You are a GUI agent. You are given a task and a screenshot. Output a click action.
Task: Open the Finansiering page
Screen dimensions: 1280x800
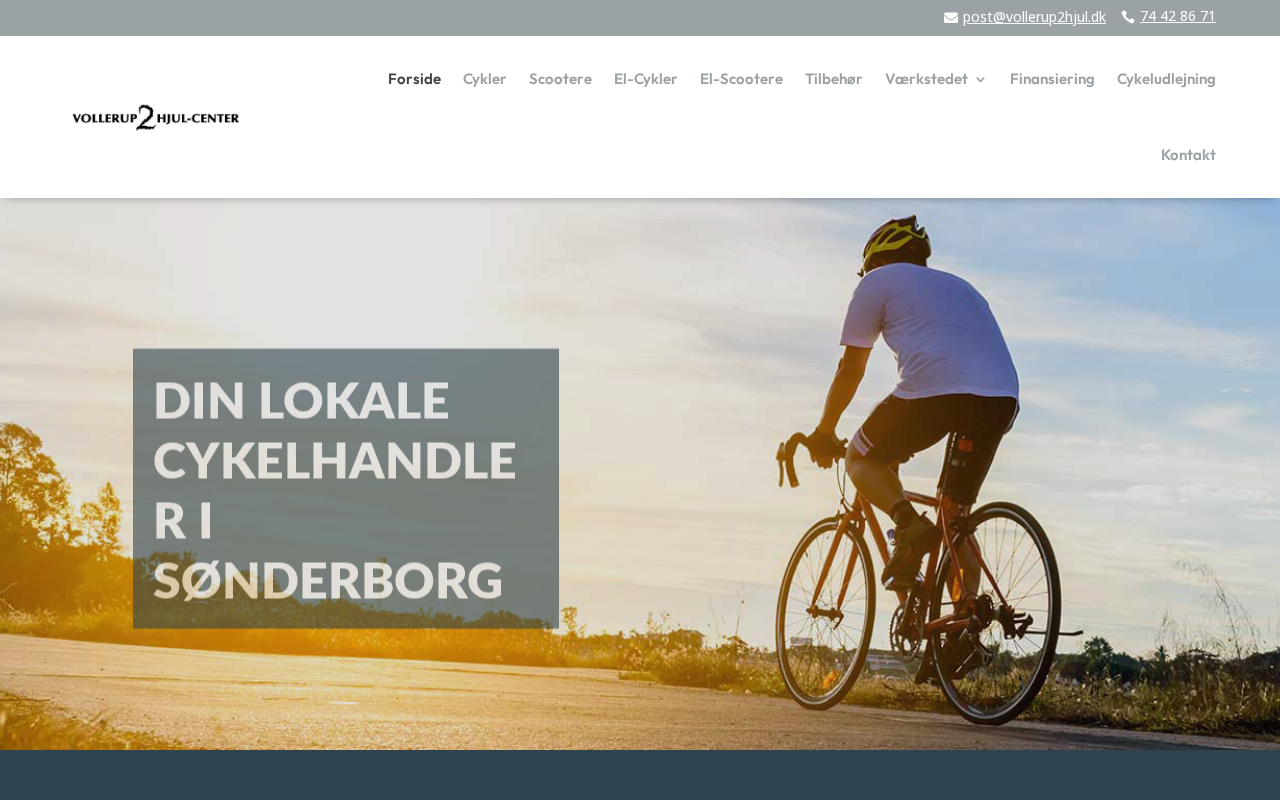[1052, 79]
